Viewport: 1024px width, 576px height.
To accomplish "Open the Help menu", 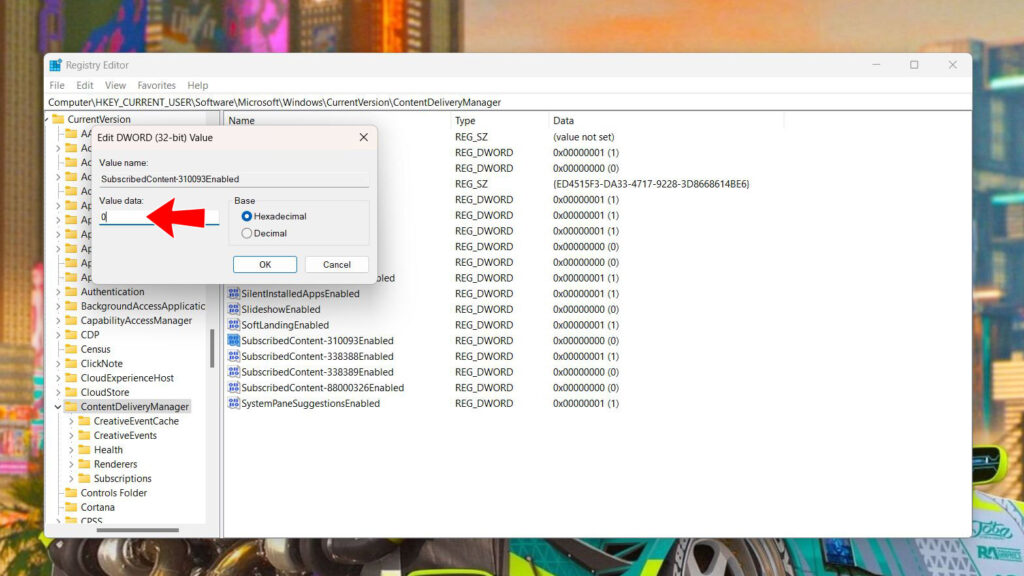I will coord(197,85).
